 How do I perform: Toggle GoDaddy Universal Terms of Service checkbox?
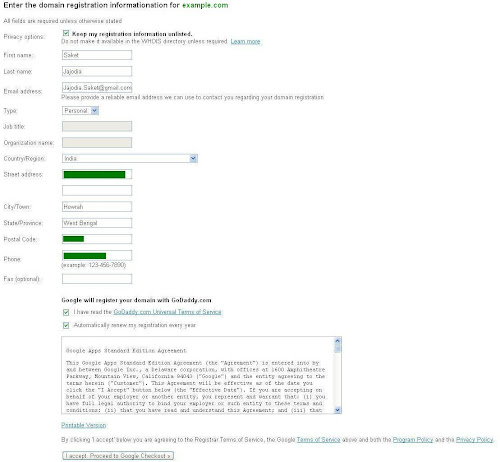pyautogui.click(x=66, y=312)
